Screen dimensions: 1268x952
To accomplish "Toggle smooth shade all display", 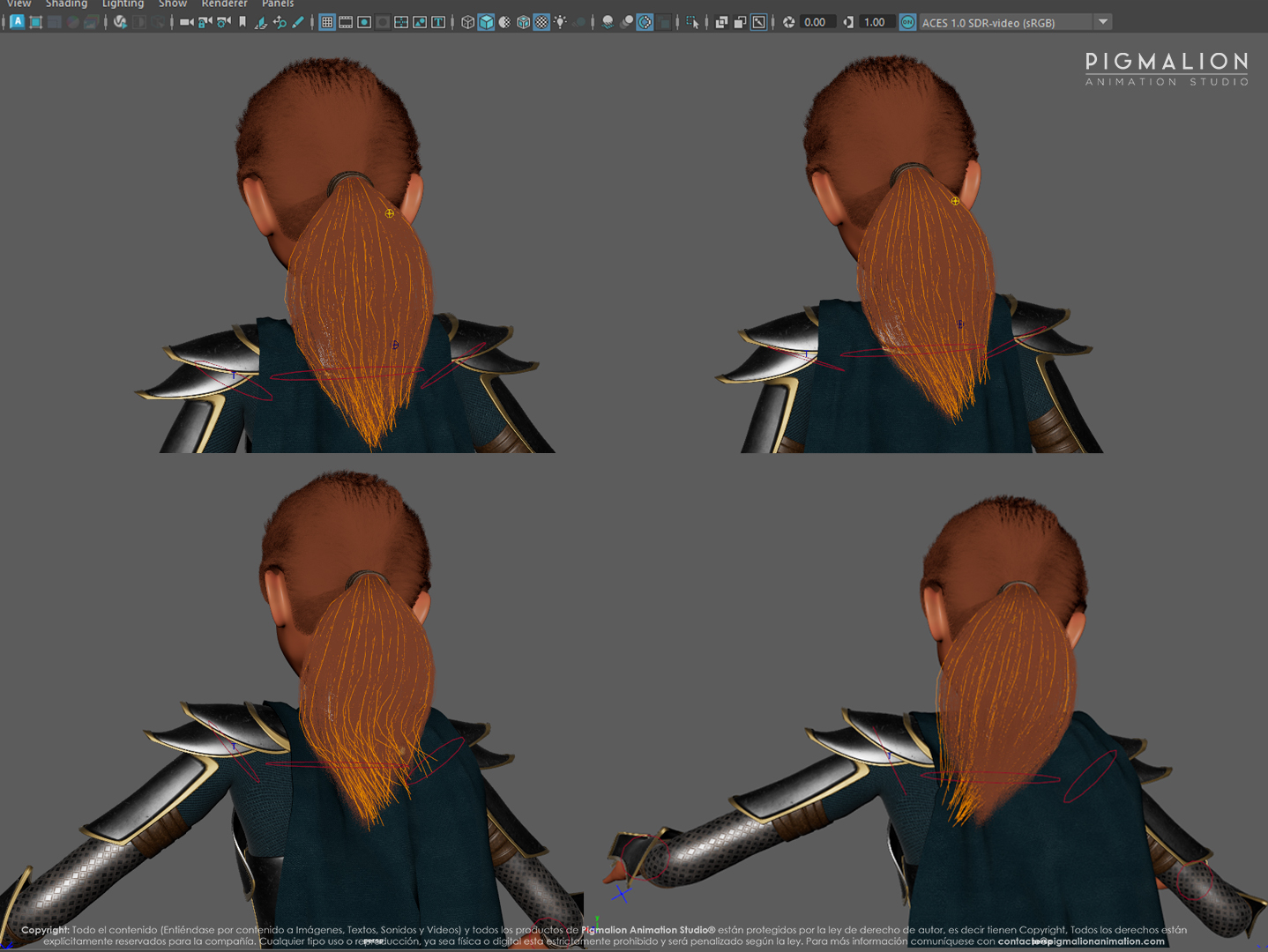I will click(x=486, y=22).
